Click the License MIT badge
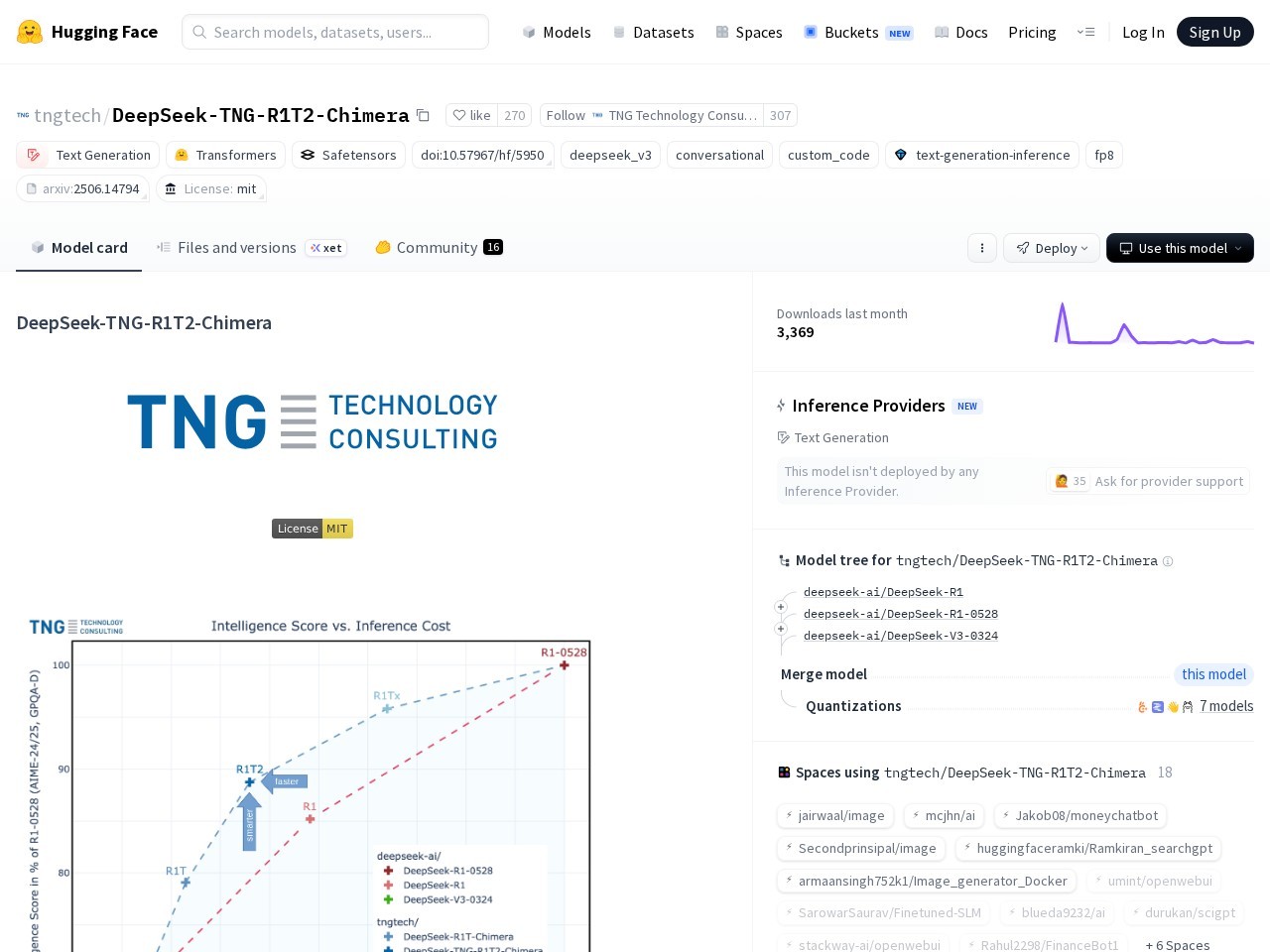Screen dimensions: 1270x952 312,529
